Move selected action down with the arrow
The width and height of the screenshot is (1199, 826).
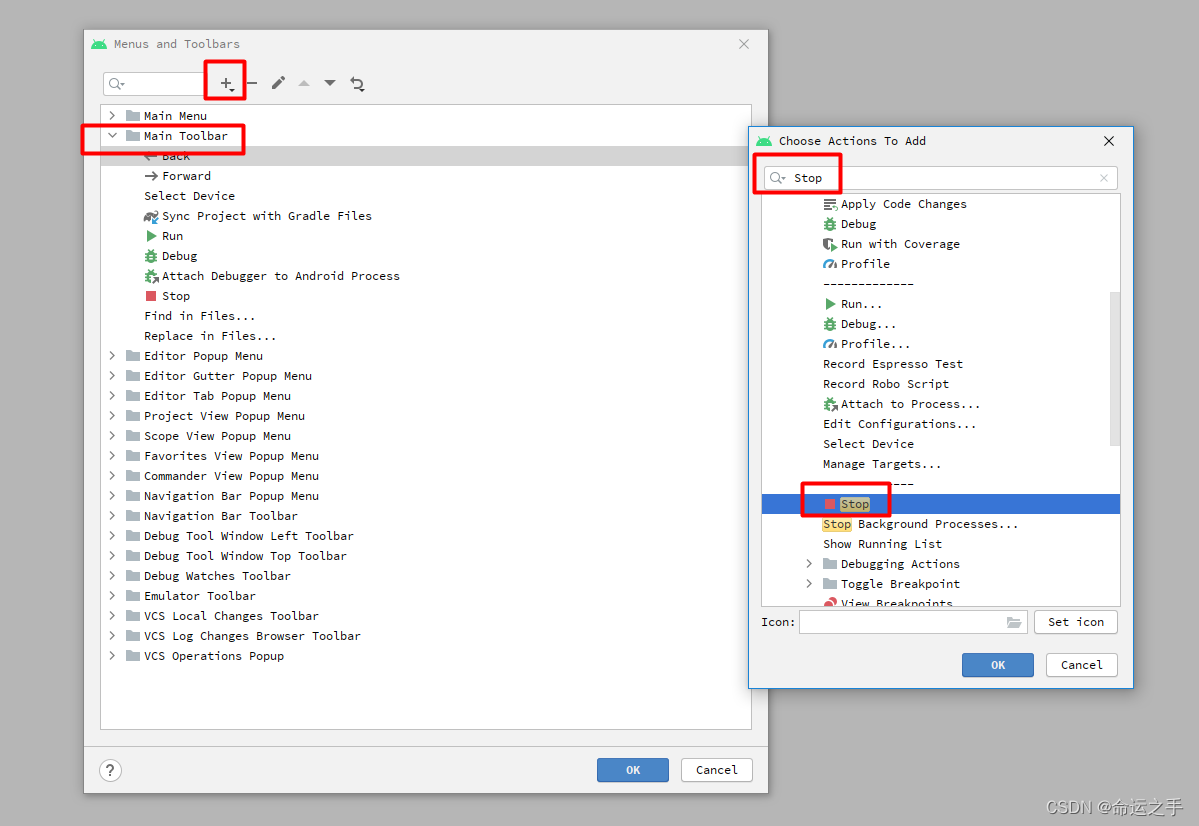coord(330,83)
